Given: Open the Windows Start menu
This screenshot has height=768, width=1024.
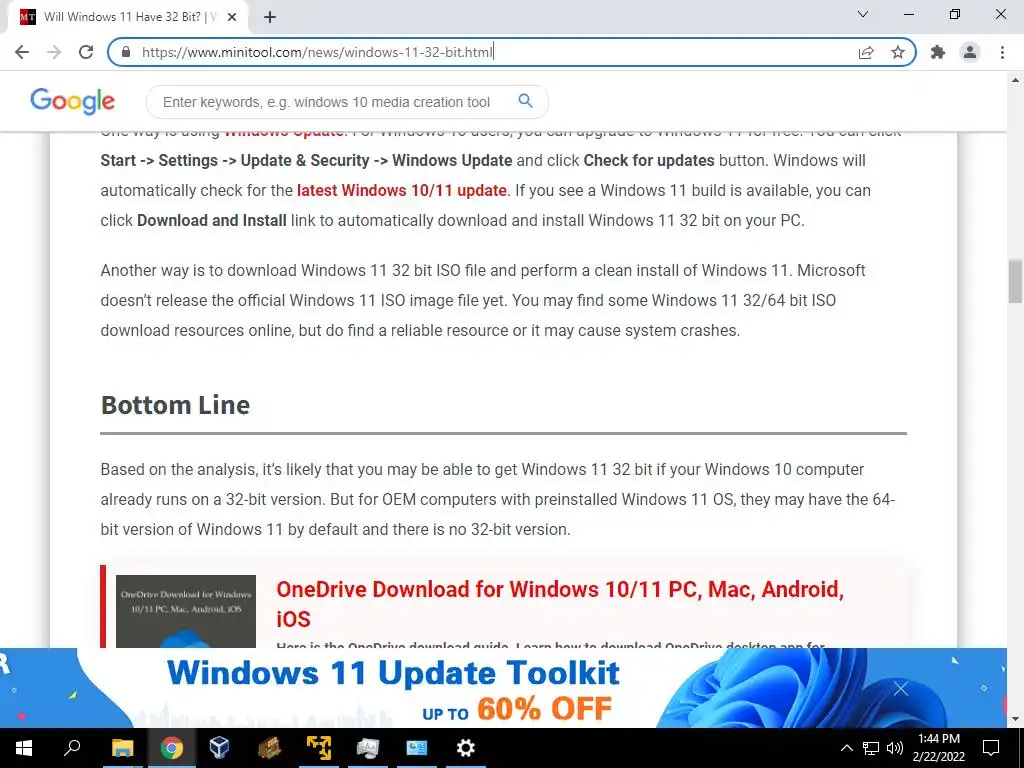Looking at the screenshot, I should point(24,748).
